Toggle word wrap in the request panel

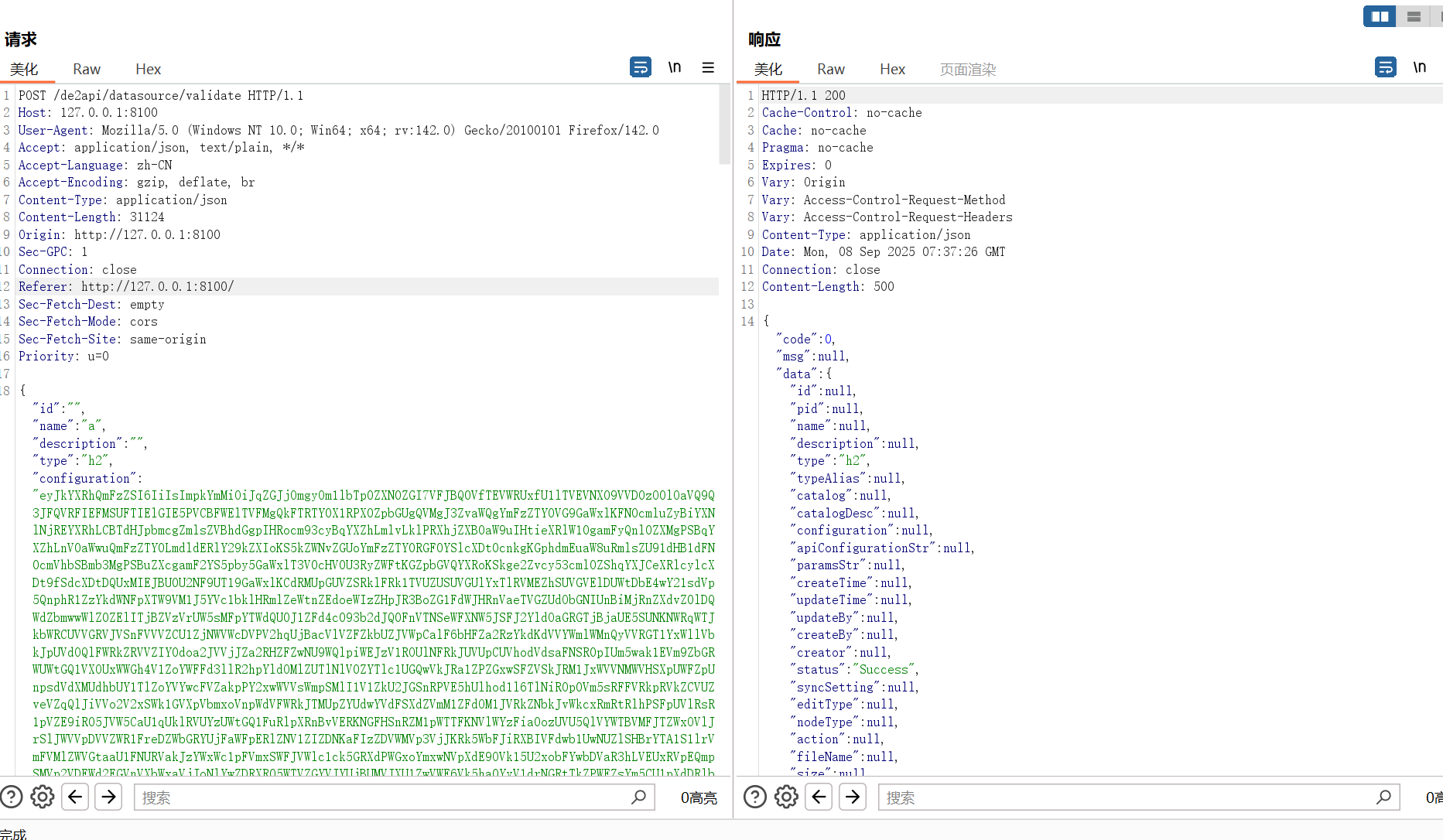tap(640, 67)
